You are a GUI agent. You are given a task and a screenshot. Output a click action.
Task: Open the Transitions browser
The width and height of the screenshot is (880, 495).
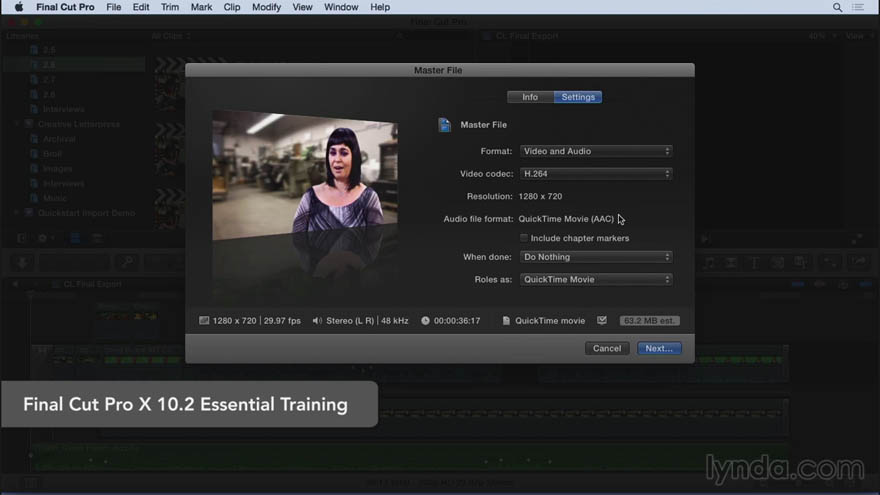pyautogui.click(x=731, y=262)
